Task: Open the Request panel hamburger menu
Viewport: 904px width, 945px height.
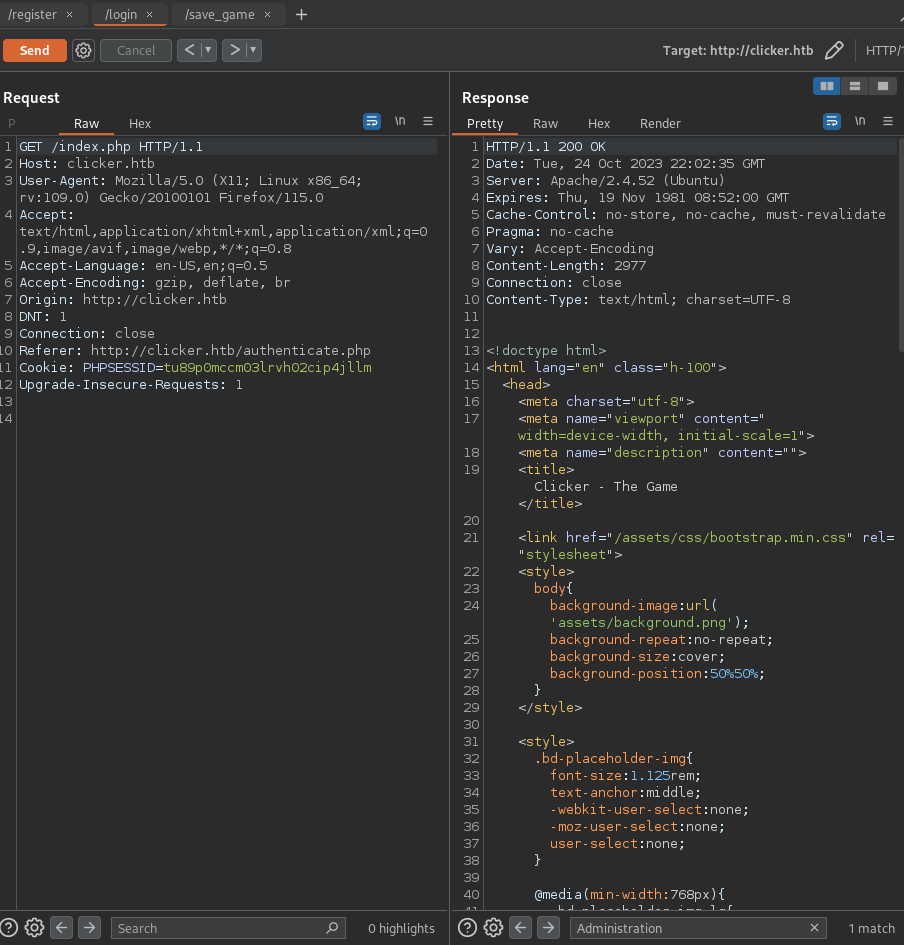Action: [x=428, y=121]
